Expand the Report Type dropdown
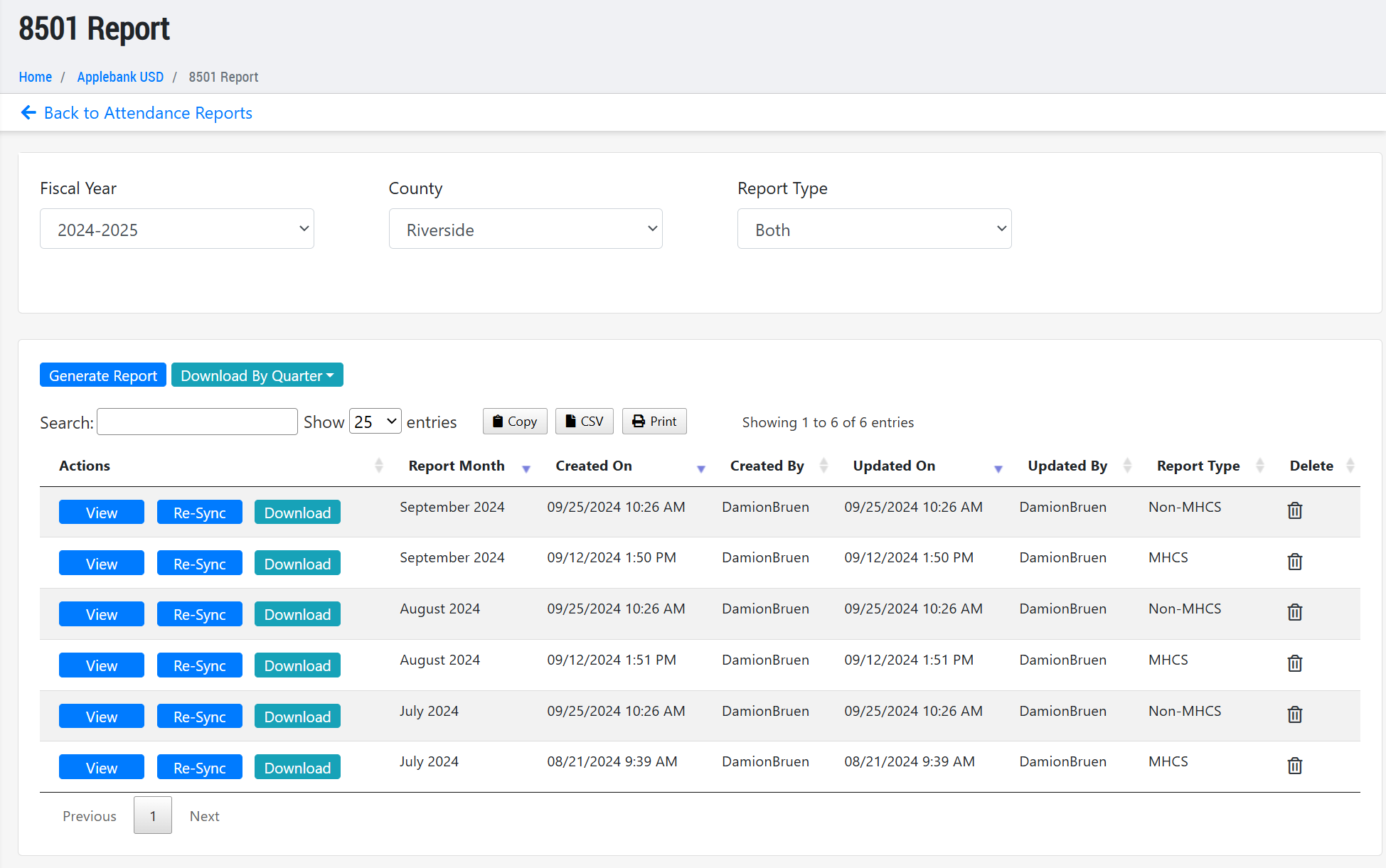This screenshot has height=868, width=1386. coord(874,229)
